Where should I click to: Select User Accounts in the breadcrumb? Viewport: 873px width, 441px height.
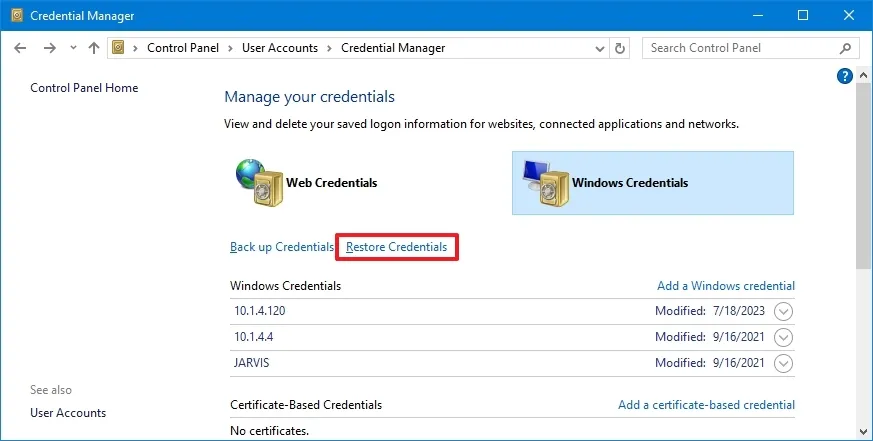click(x=279, y=48)
